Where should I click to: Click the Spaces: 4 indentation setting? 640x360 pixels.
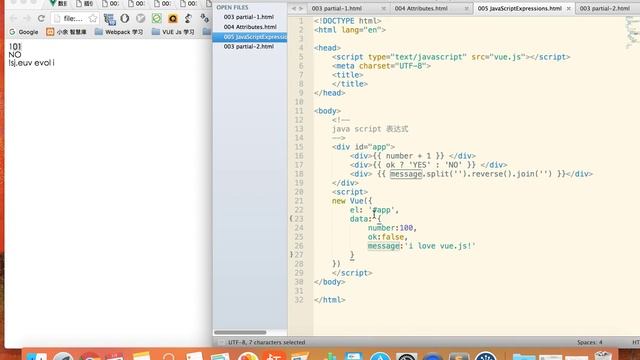tap(589, 342)
